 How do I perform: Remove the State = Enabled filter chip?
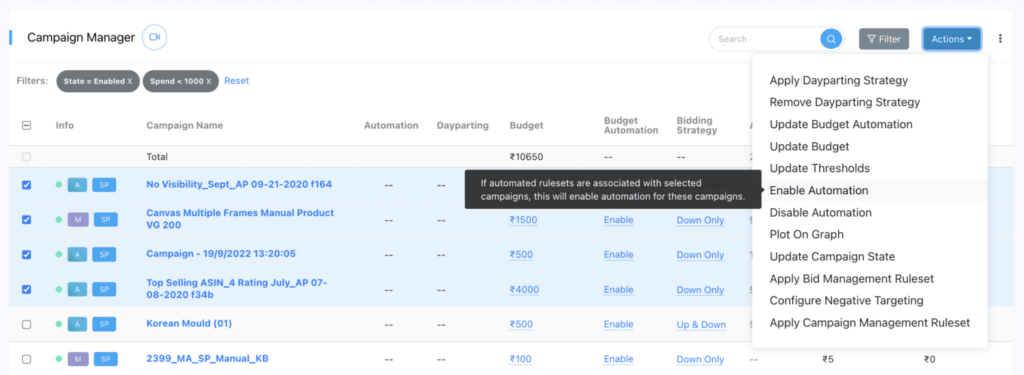coord(130,82)
